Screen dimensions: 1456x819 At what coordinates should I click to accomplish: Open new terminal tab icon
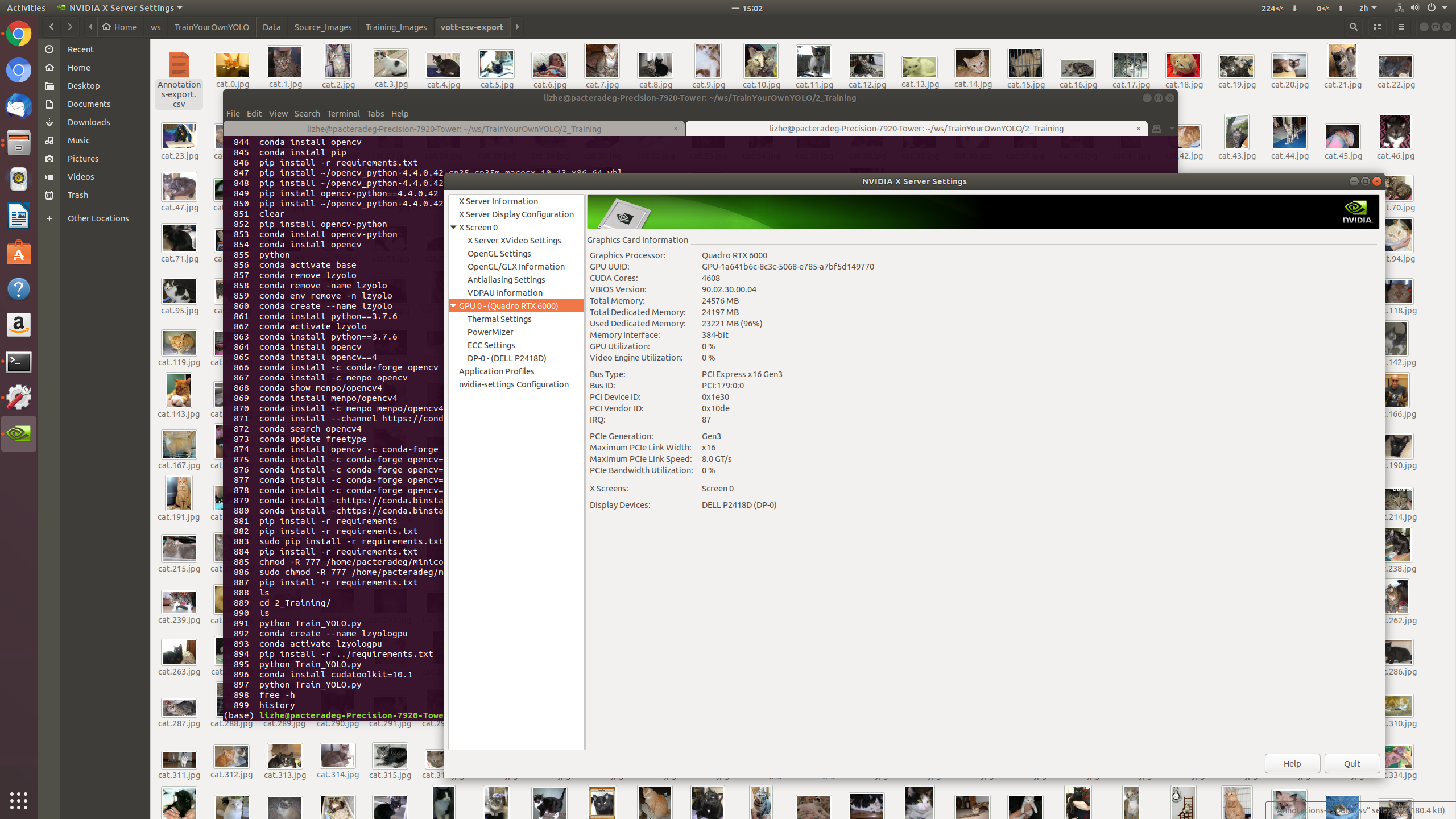1157,129
